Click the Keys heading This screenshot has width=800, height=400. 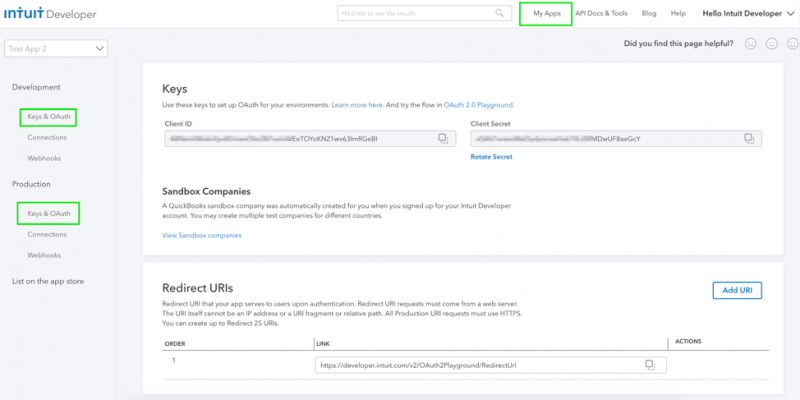(174, 89)
